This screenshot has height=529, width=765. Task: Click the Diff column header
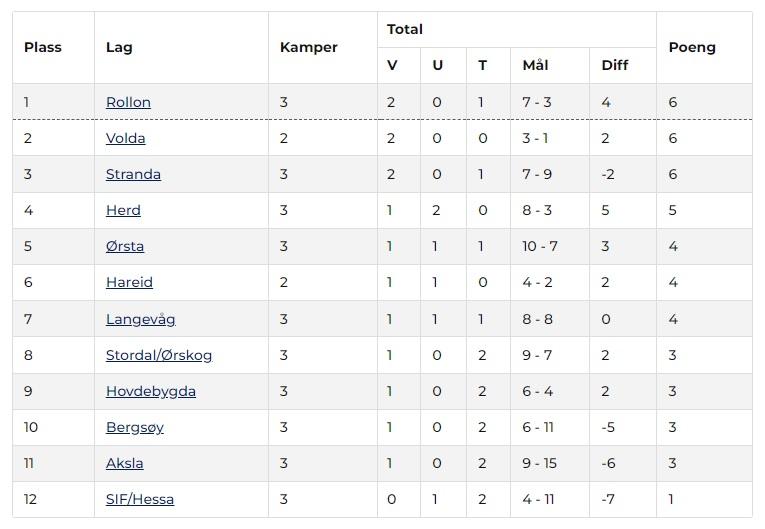point(615,65)
